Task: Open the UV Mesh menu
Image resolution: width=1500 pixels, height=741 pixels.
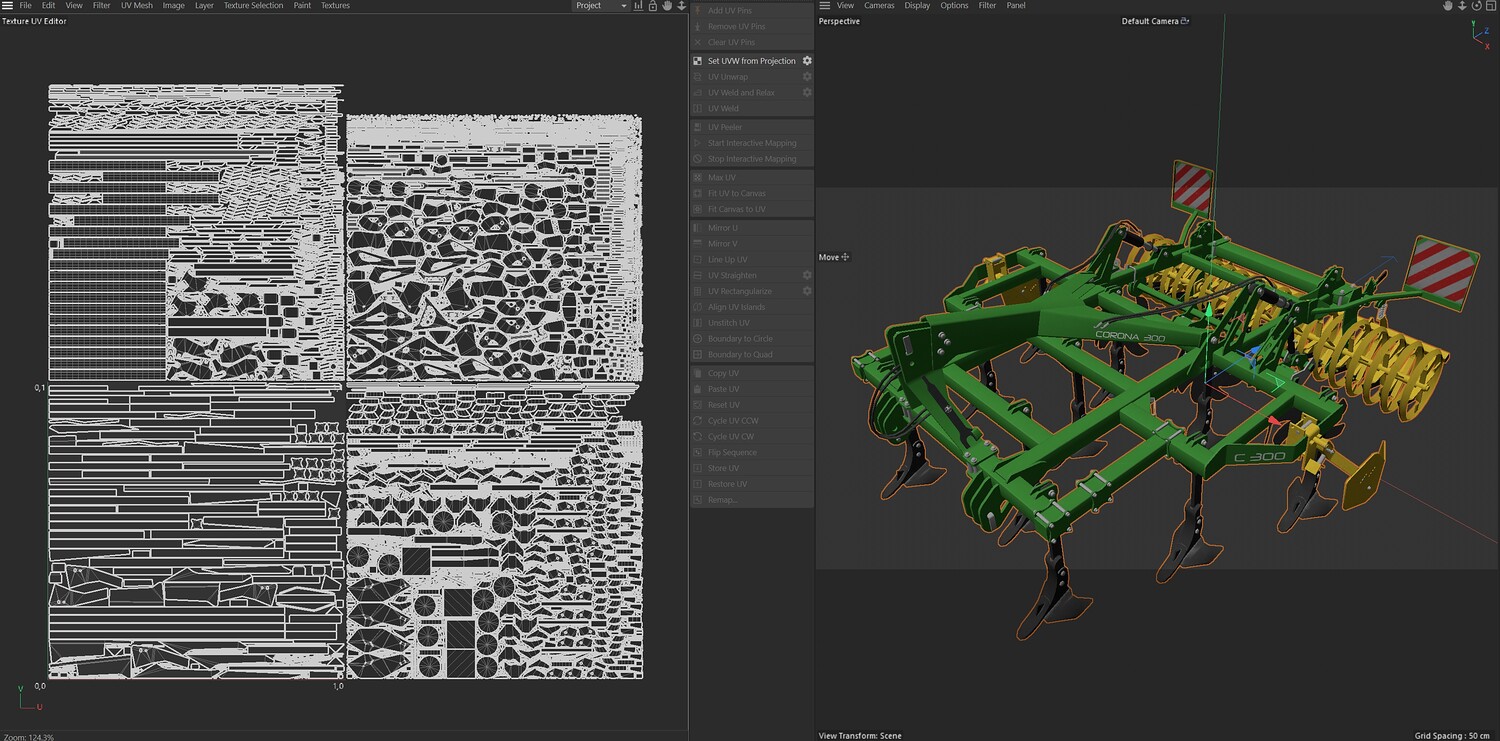Action: pyautogui.click(x=137, y=5)
